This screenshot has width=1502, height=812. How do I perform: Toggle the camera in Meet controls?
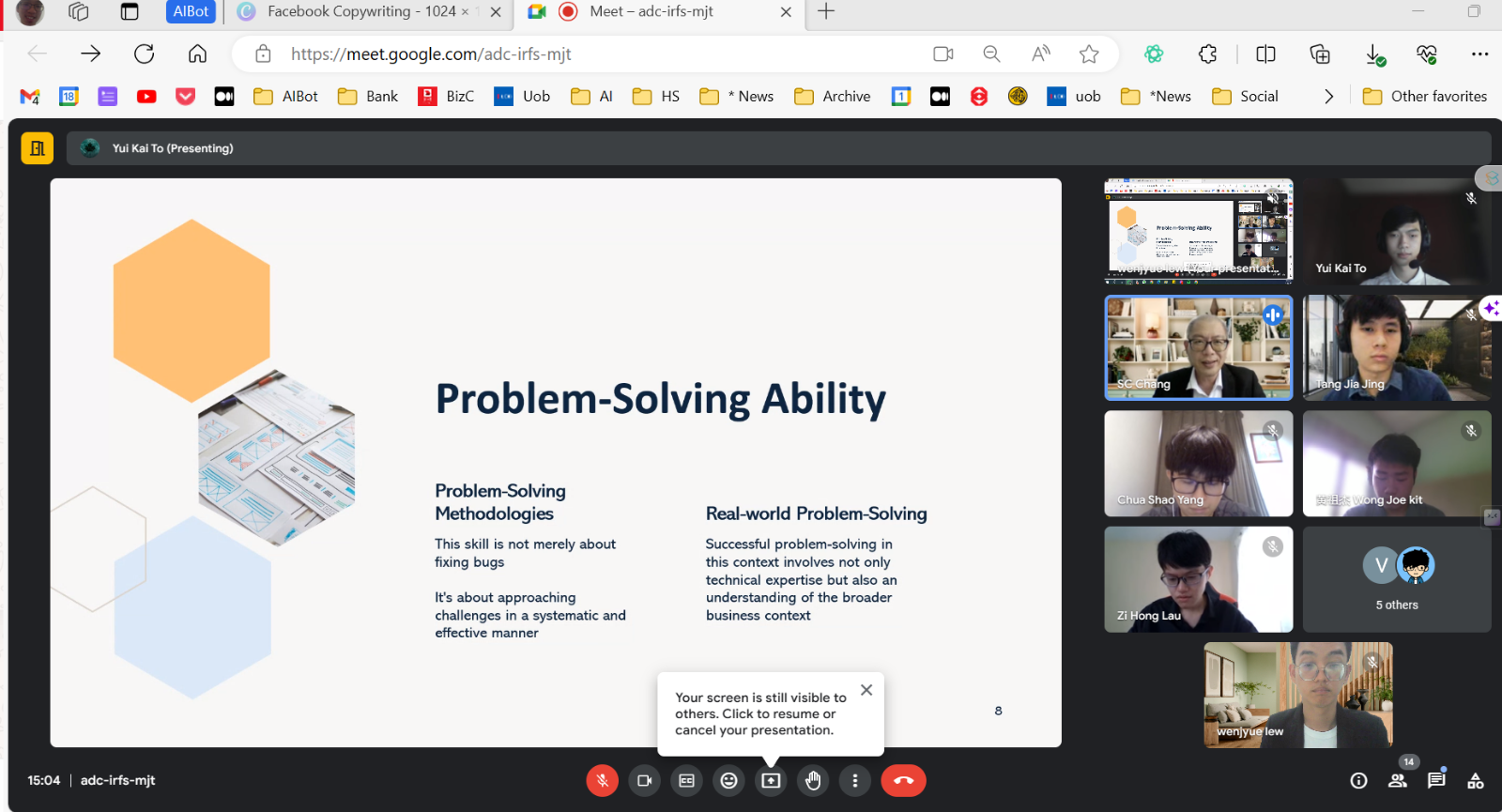coord(645,780)
